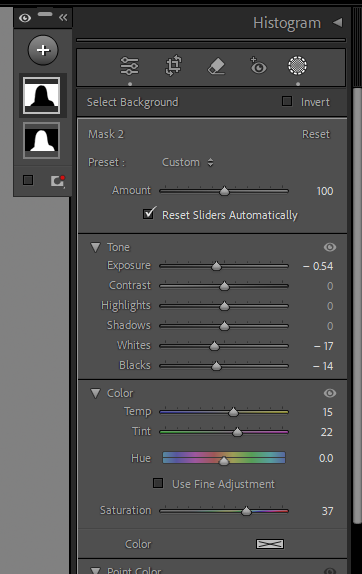Viewport: 362px width, 574px height.
Task: Open the mask overlay settings icon with red dot
Action: pyautogui.click(x=57, y=181)
